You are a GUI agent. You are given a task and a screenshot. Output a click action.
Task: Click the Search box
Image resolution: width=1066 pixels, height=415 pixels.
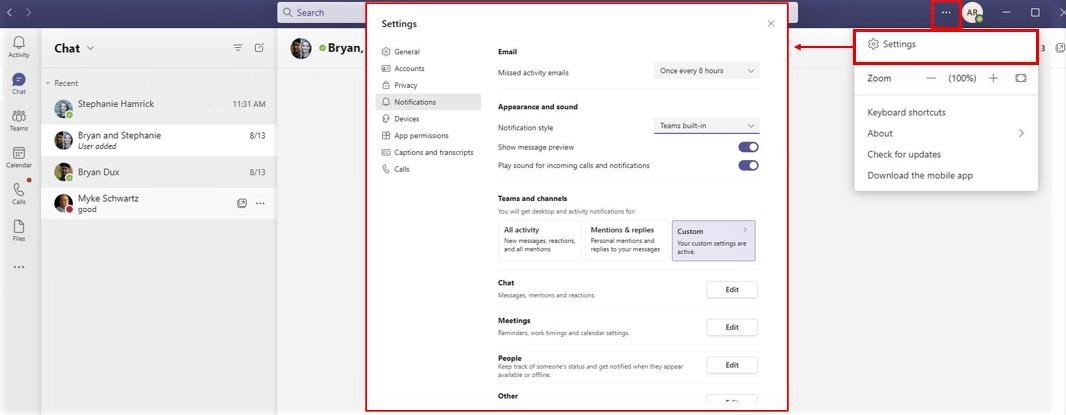(321, 12)
